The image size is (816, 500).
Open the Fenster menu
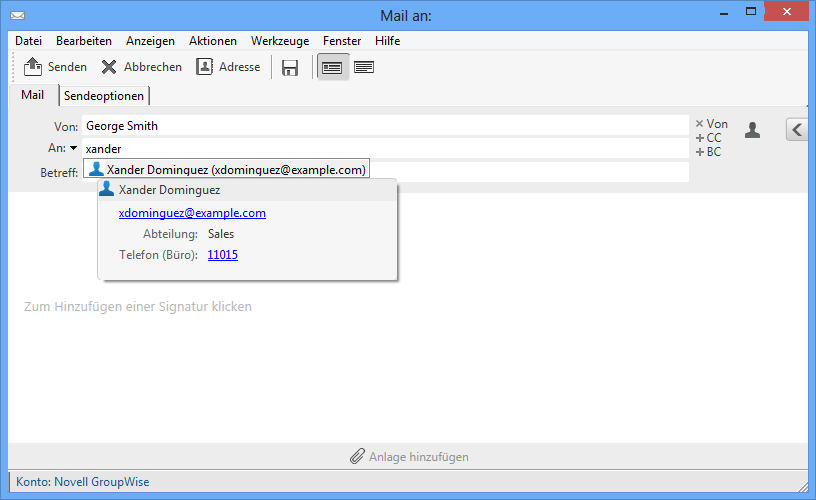coord(341,41)
